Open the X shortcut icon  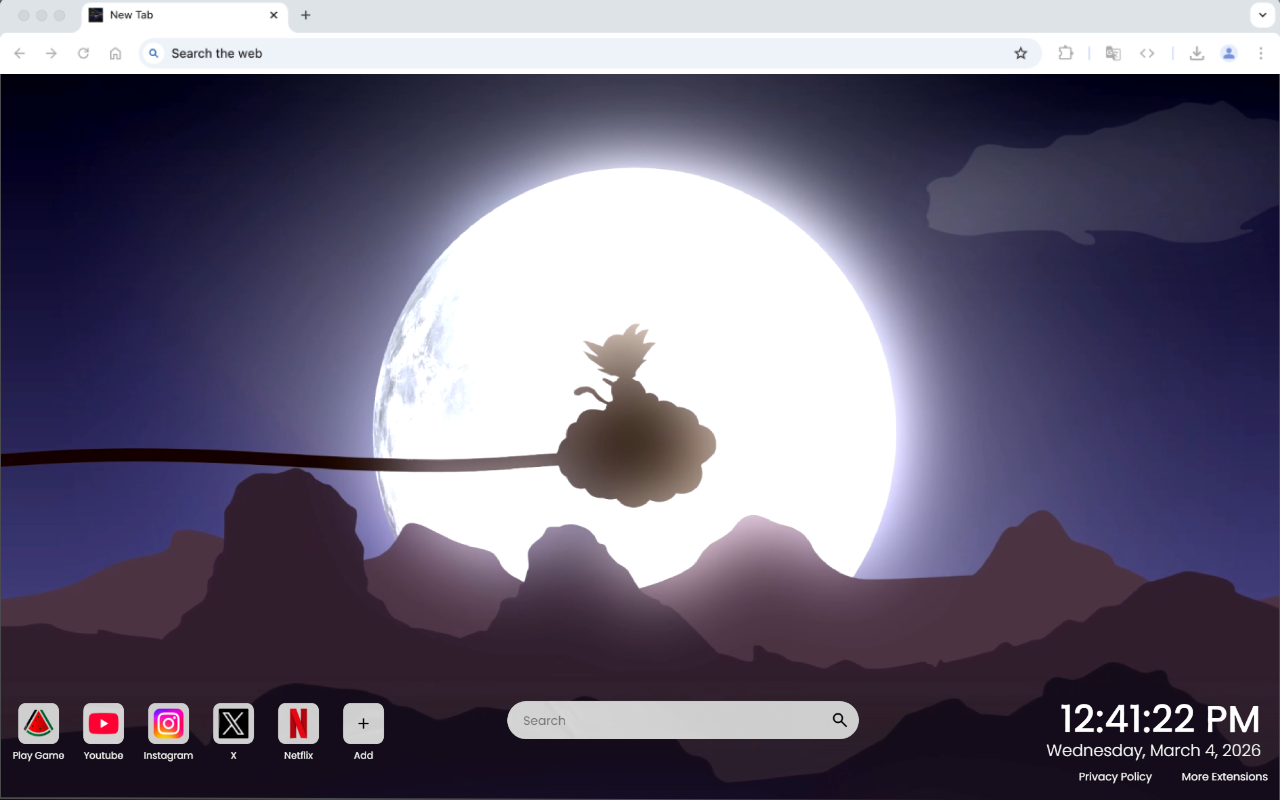point(233,723)
